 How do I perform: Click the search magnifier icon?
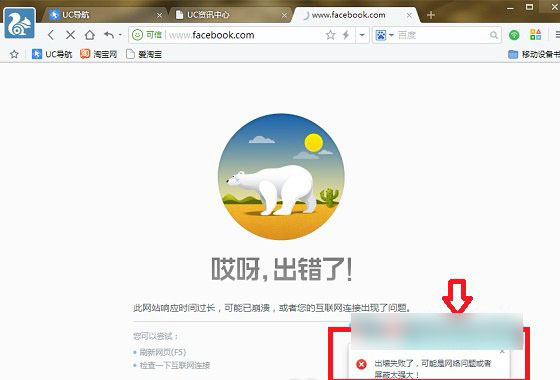point(494,35)
